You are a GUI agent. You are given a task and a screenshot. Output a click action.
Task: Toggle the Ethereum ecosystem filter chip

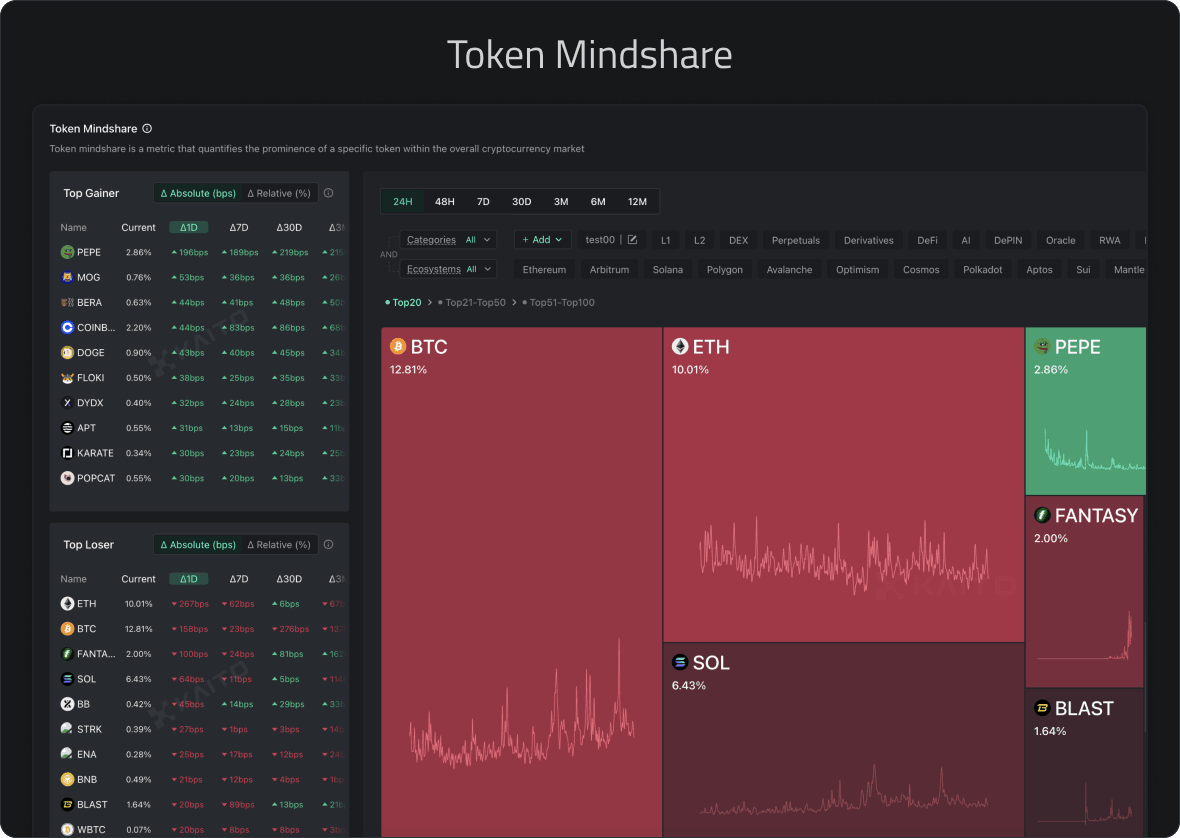[544, 269]
